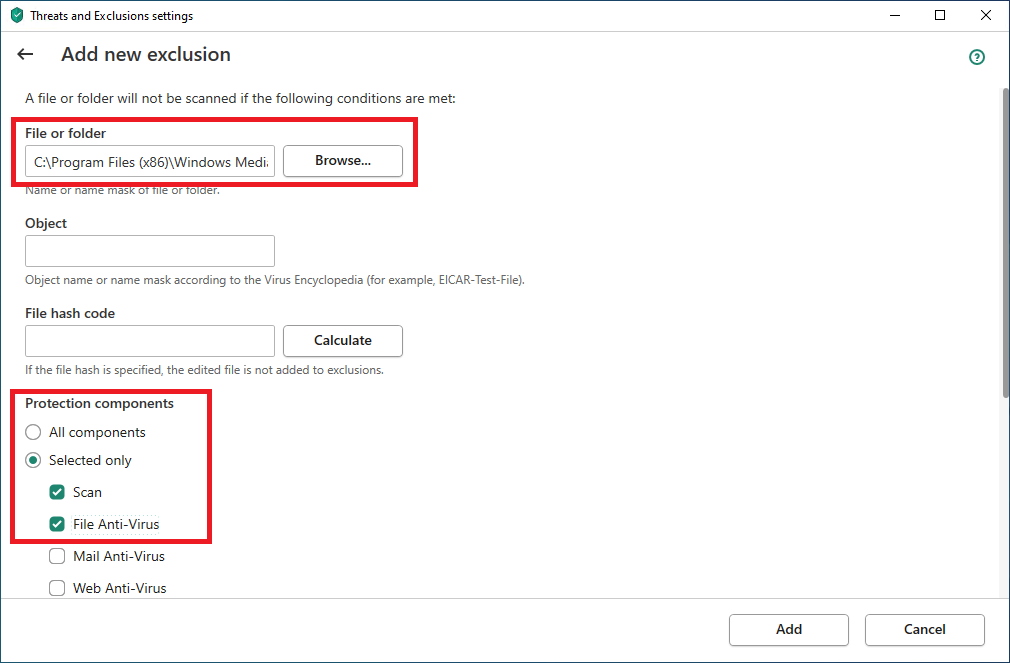Image resolution: width=1010 pixels, height=663 pixels.
Task: Click into the File hash code field
Action: click(150, 341)
